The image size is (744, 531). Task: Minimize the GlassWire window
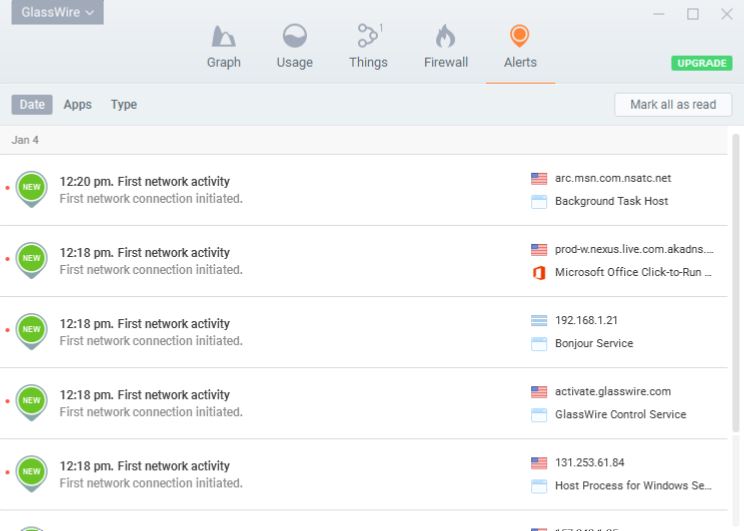[659, 14]
